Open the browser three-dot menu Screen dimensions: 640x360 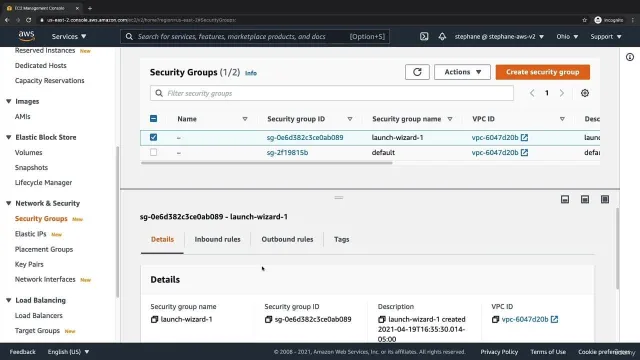[x=633, y=20]
